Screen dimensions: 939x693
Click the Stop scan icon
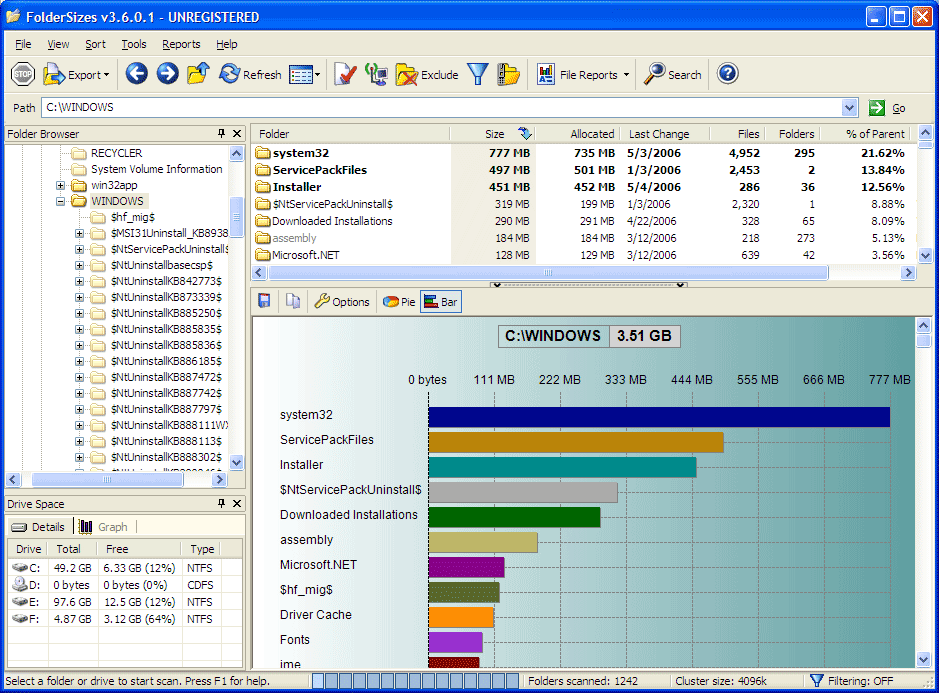[x=23, y=74]
